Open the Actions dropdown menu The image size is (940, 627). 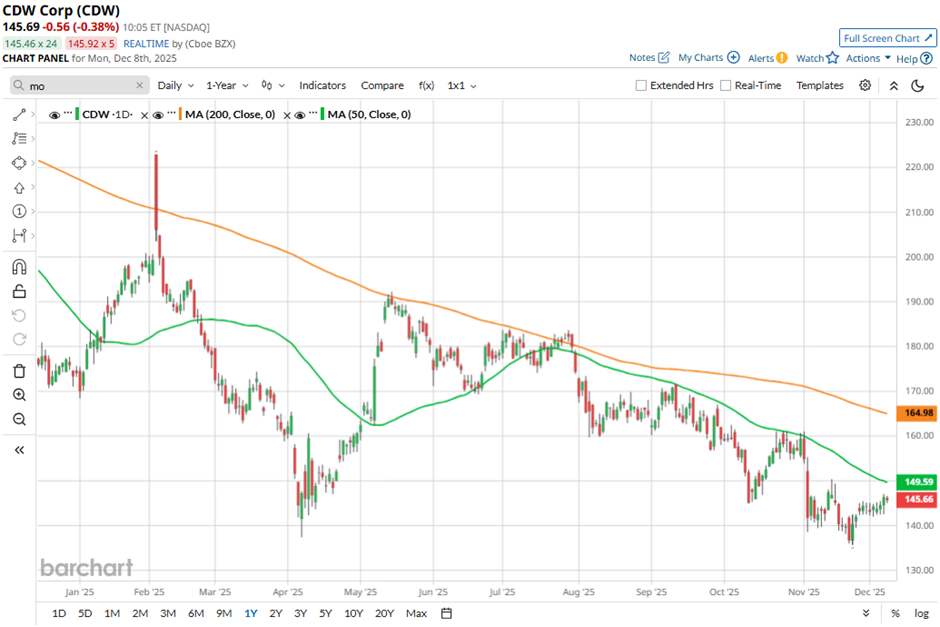868,58
